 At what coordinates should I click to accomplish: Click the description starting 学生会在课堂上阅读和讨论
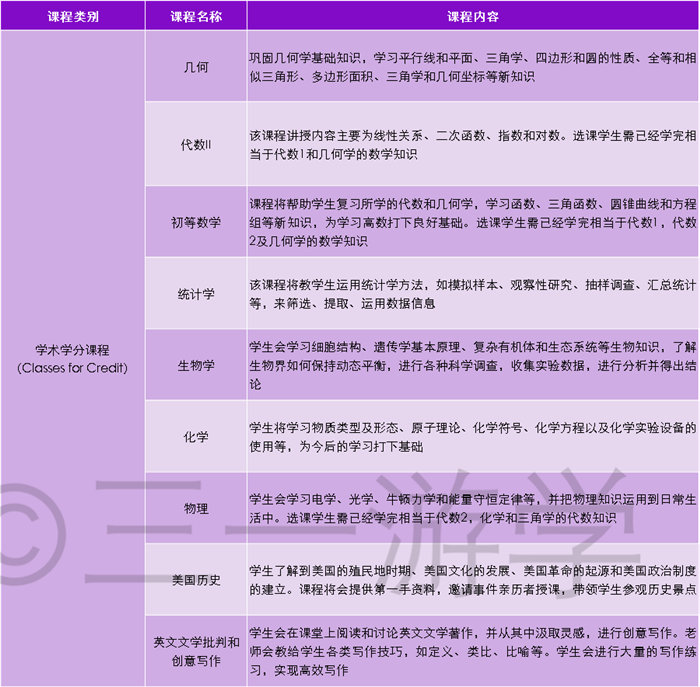473,651
